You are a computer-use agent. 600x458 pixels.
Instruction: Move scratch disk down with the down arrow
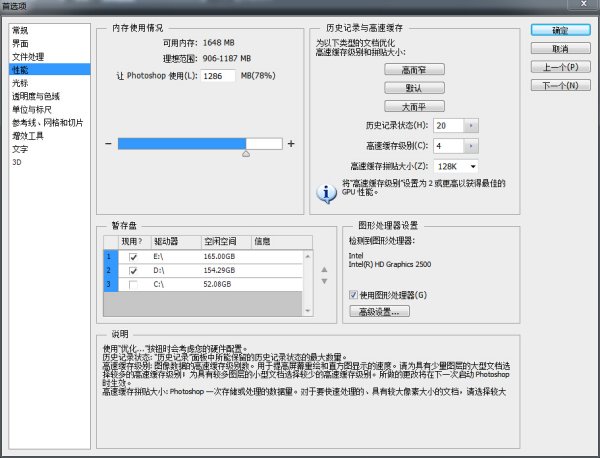[x=324, y=281]
